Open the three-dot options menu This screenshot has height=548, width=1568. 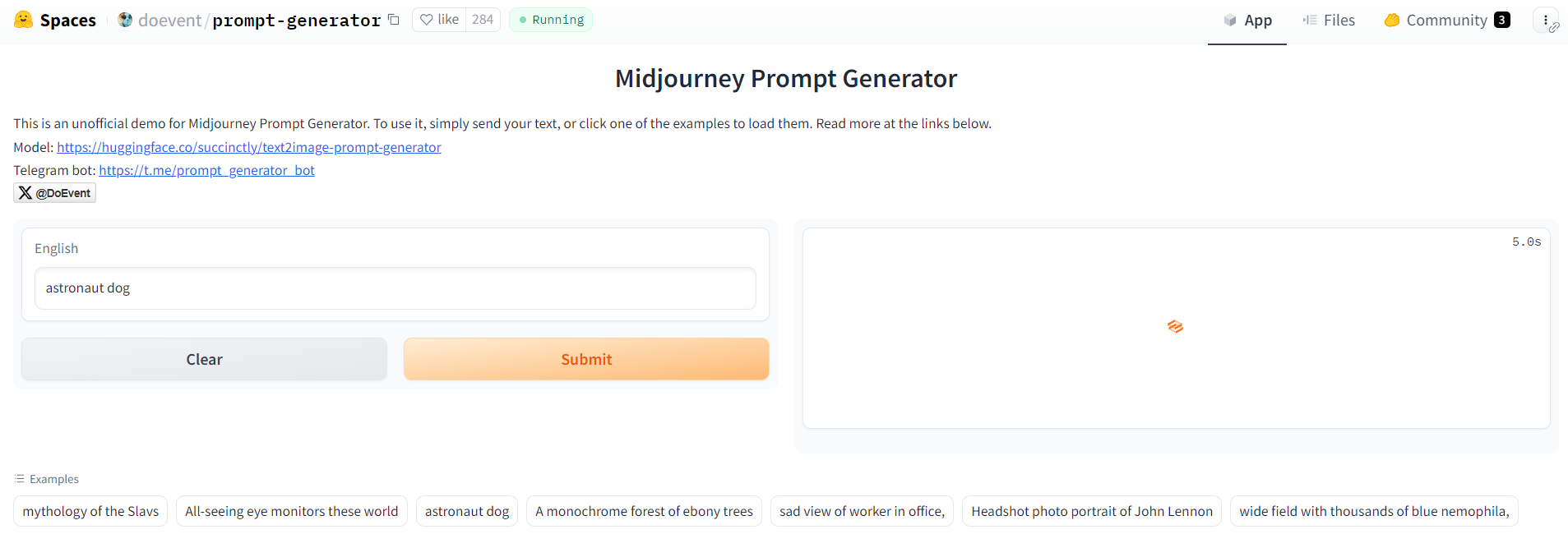click(x=1545, y=20)
